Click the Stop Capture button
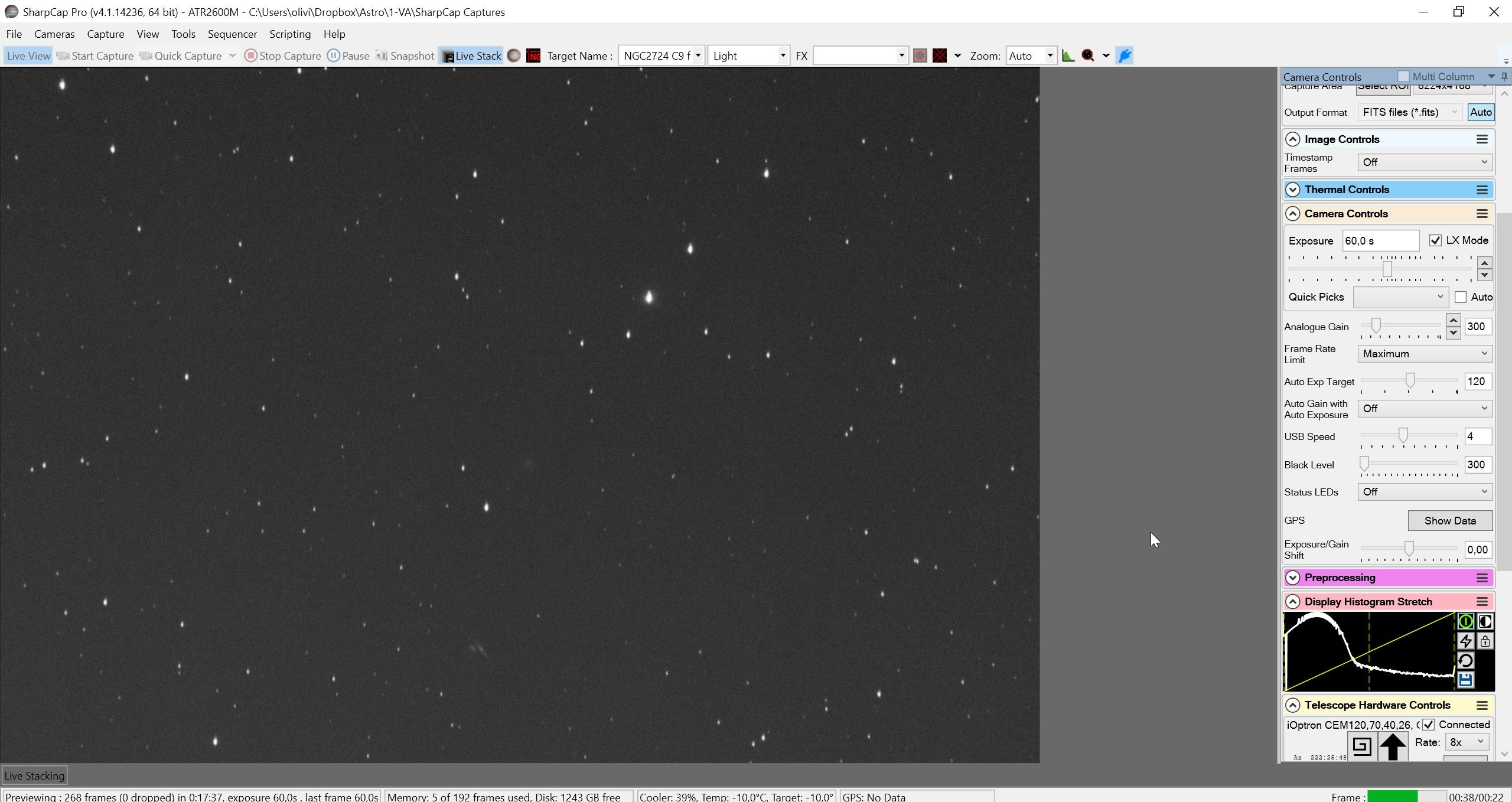1512x802 pixels. point(282,56)
